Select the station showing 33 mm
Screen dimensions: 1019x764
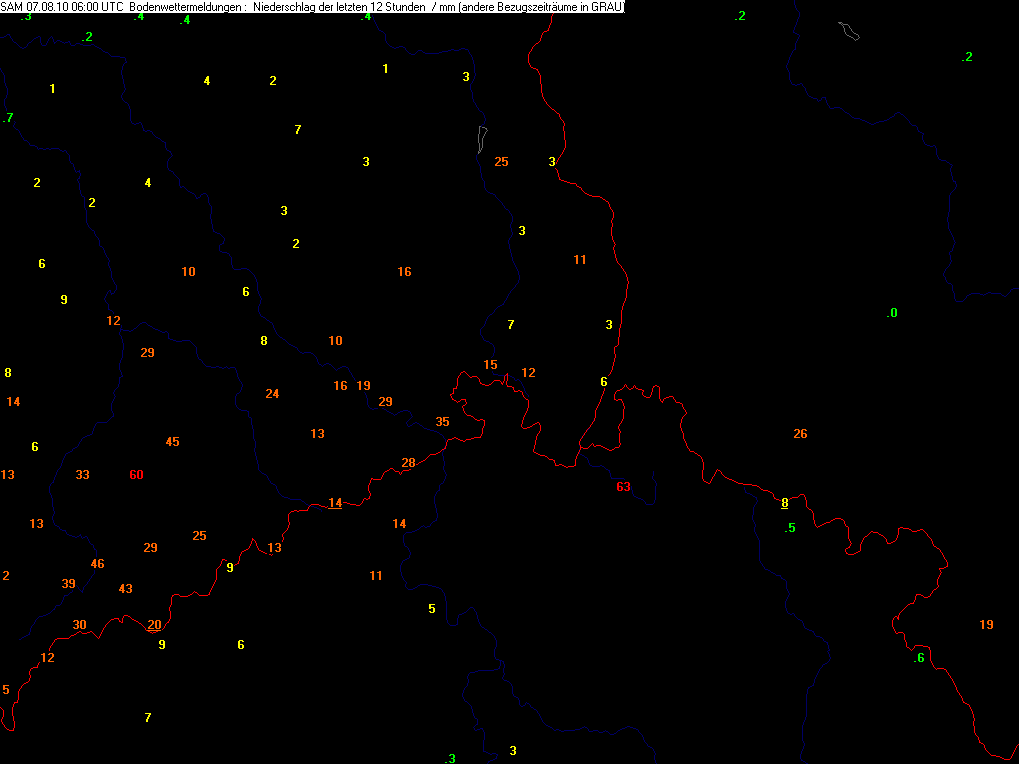coord(83,475)
